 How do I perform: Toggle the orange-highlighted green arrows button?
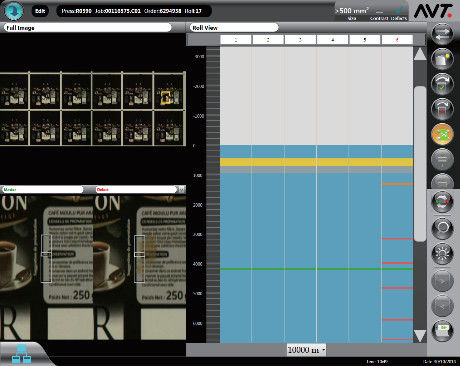click(442, 134)
